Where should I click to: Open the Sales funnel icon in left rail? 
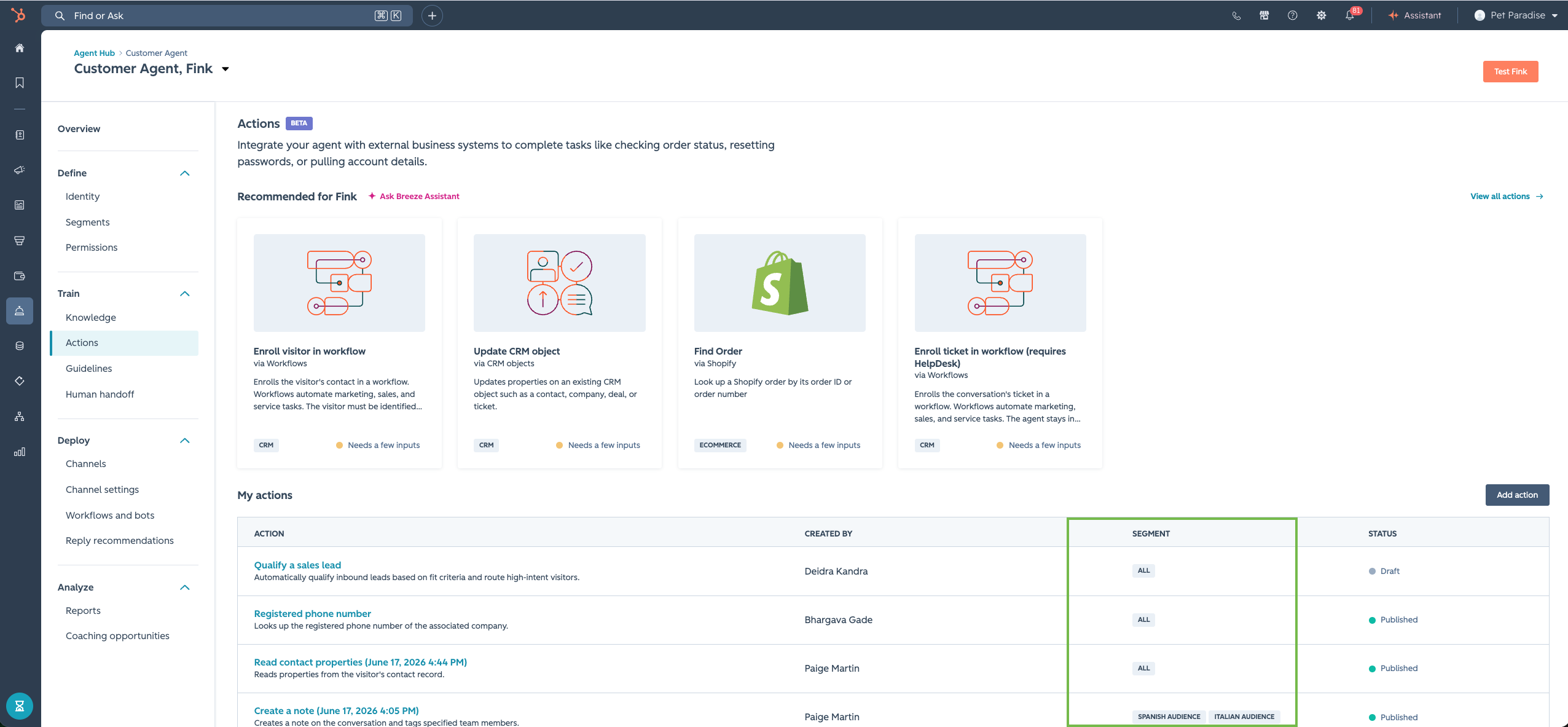pos(20,241)
